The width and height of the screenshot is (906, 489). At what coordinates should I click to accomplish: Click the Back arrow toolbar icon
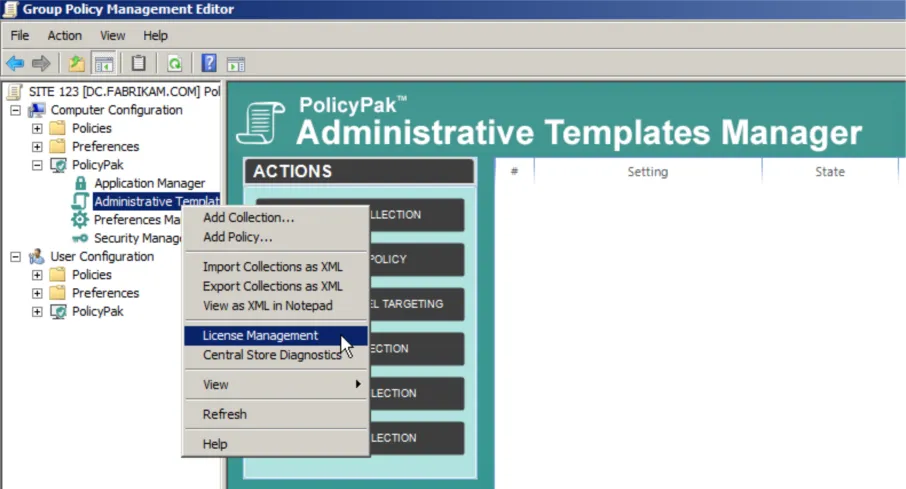coord(15,64)
